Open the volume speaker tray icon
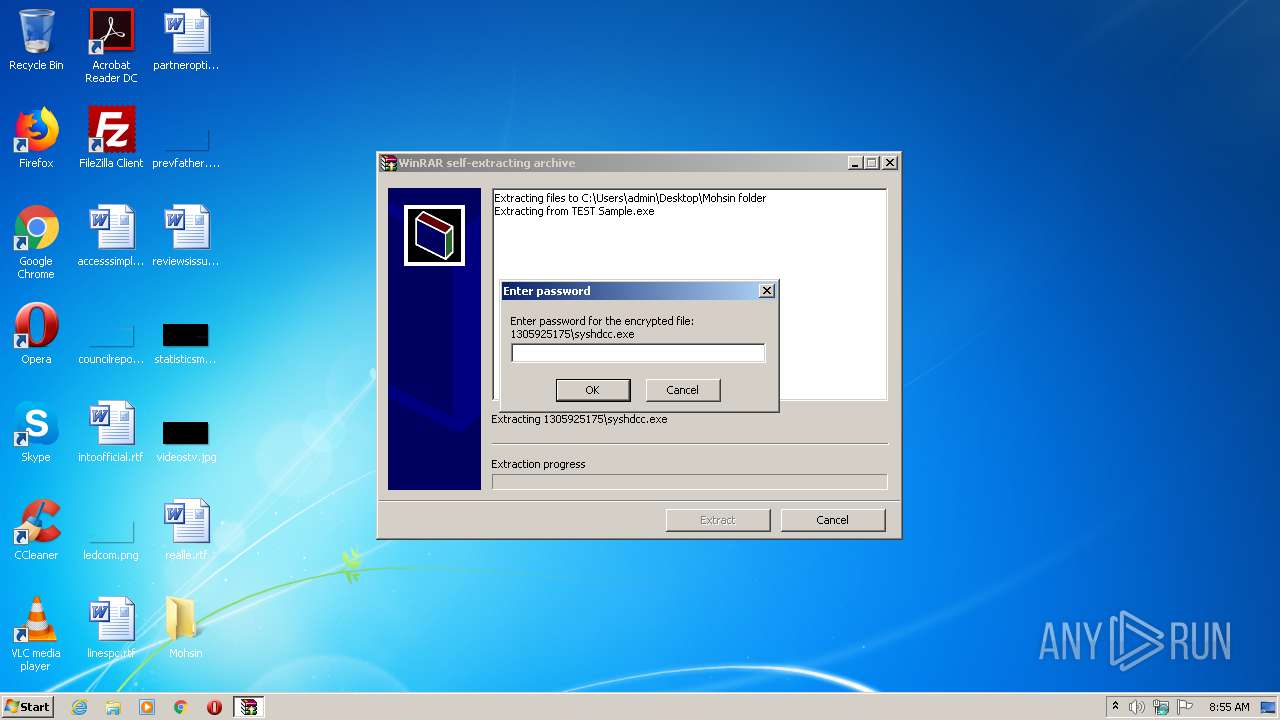 click(x=1137, y=707)
